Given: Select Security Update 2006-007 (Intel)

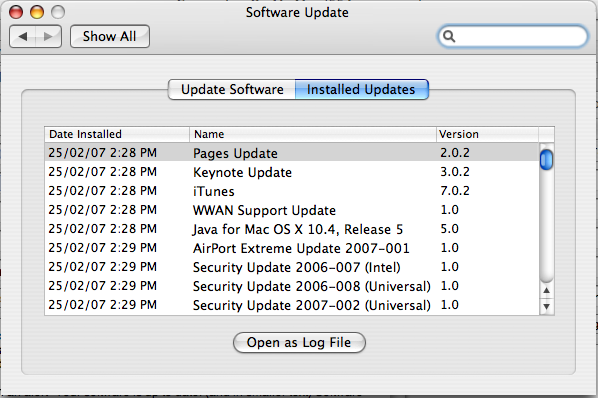Looking at the screenshot, I should pyautogui.click(x=292, y=267).
